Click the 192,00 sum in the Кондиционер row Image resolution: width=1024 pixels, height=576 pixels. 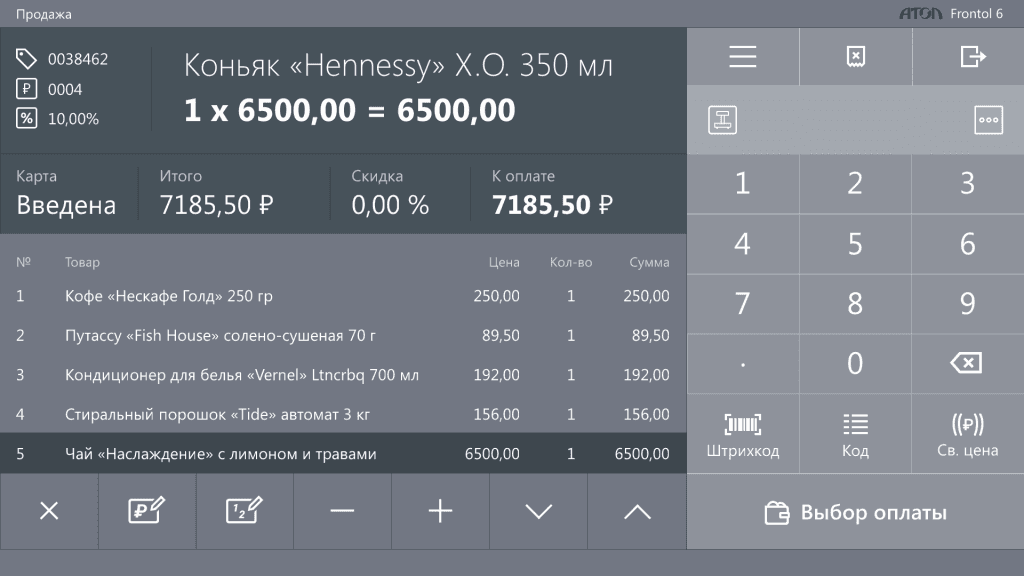click(x=647, y=375)
